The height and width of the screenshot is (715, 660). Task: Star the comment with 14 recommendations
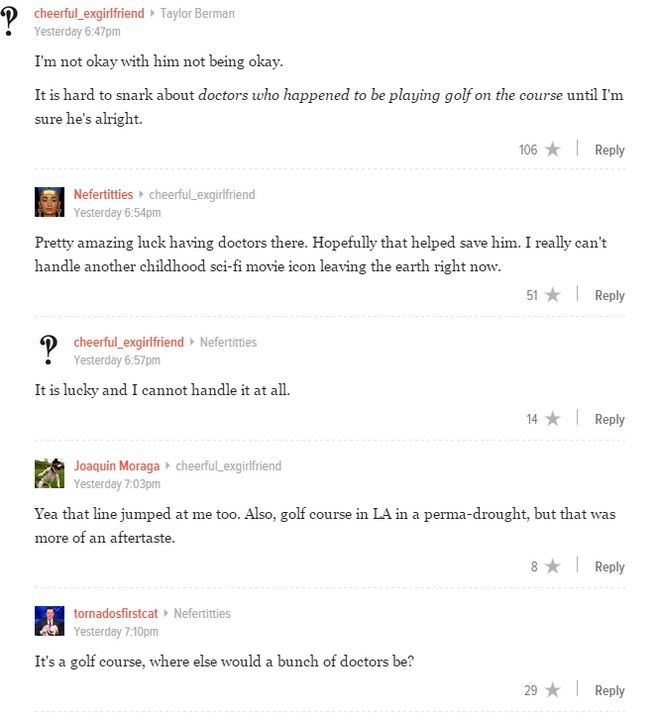tap(552, 419)
